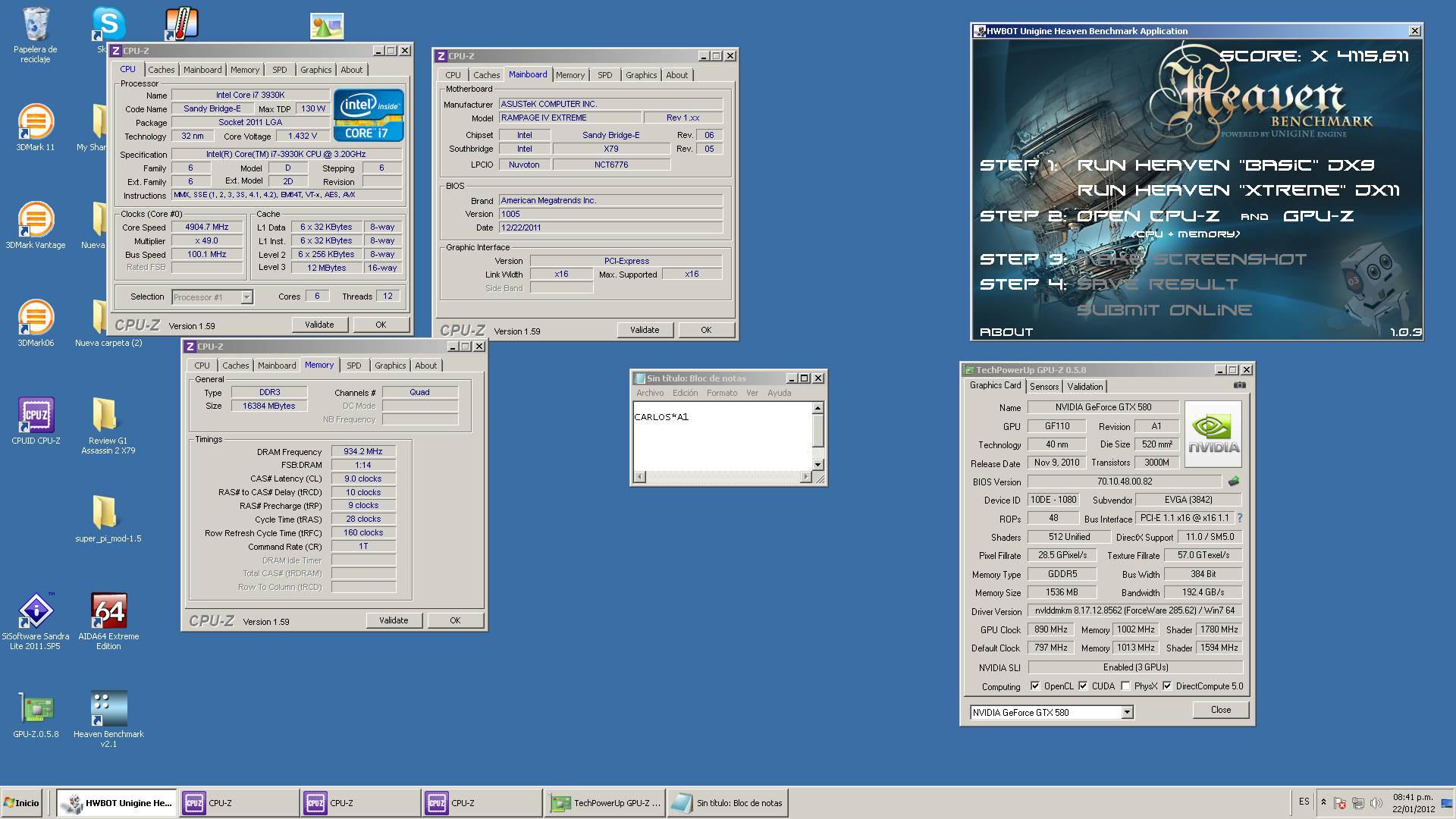This screenshot has height=819, width=1456.
Task: Launch 3DMark Vantage desktop shortcut
Action: point(35,224)
